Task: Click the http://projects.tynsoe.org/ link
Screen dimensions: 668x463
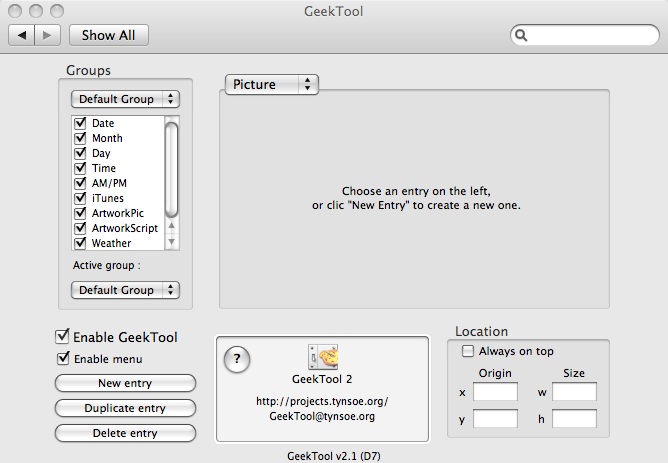Action: tap(322, 401)
